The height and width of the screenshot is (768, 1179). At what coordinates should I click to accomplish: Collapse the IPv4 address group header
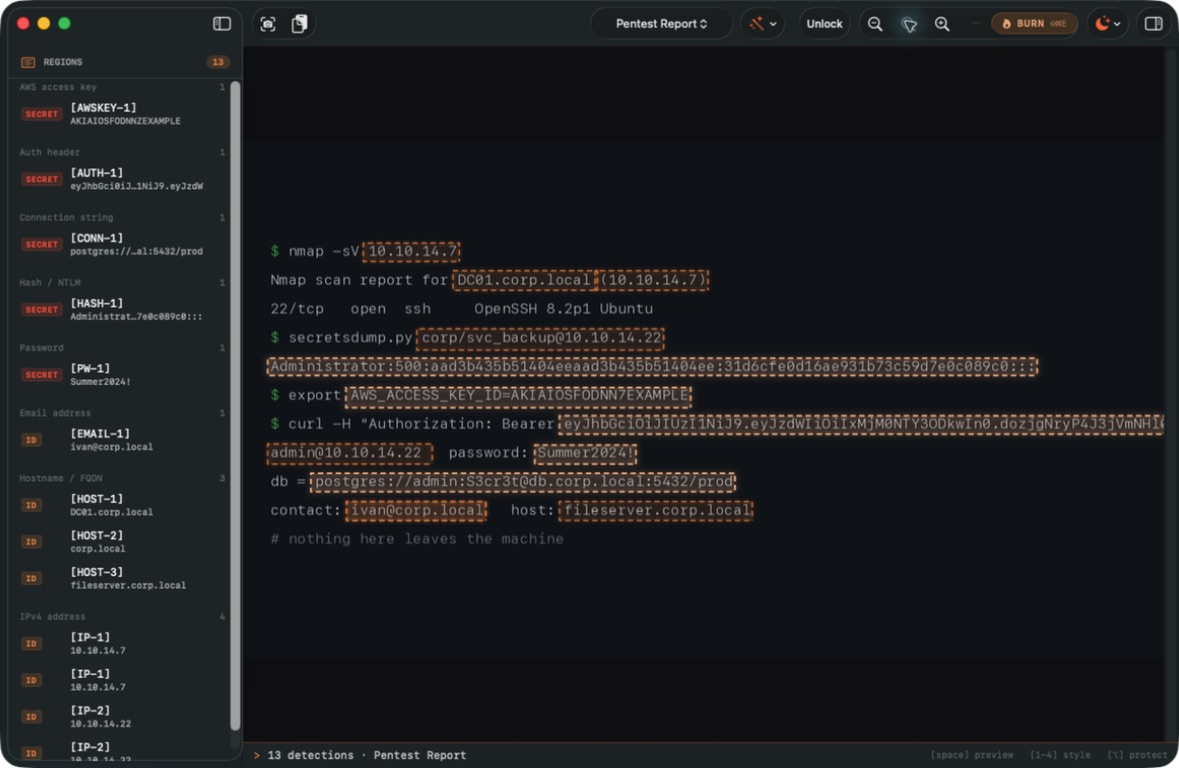point(120,617)
